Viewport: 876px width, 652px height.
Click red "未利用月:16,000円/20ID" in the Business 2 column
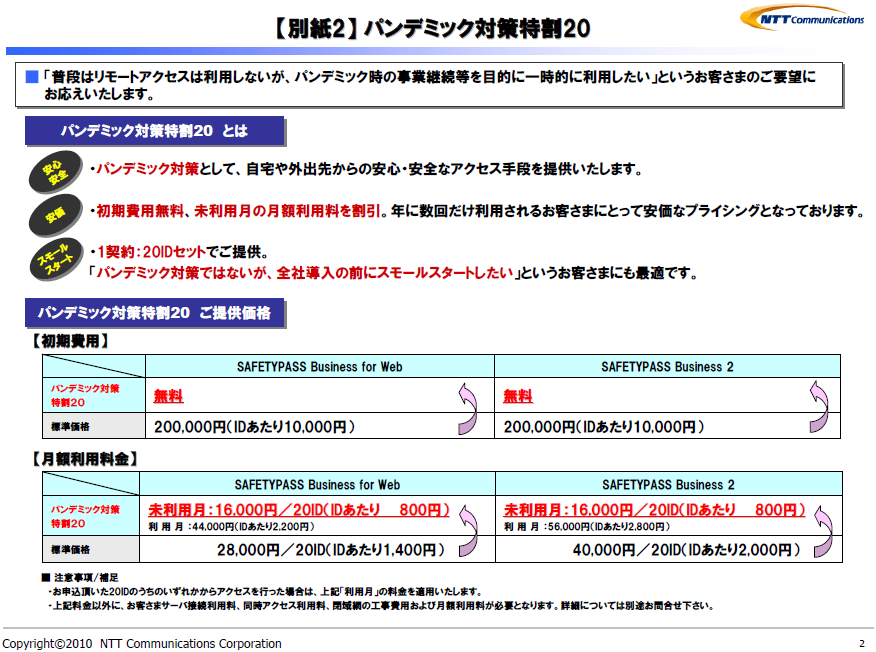591,510
